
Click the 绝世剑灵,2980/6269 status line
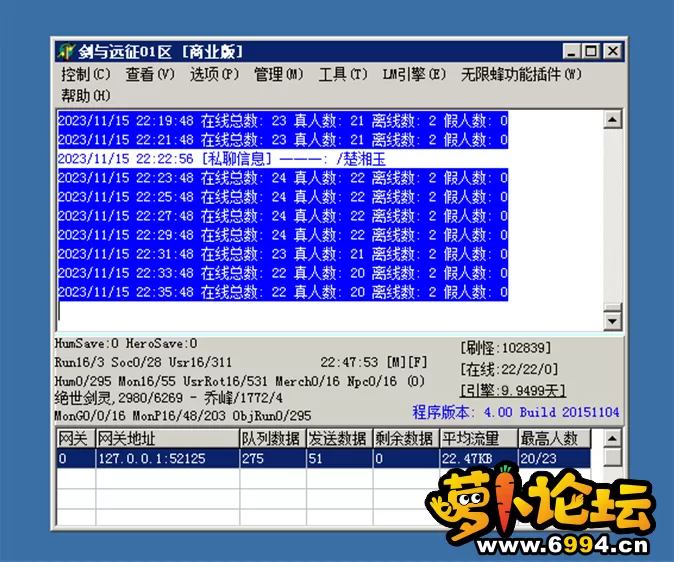(x=168, y=398)
